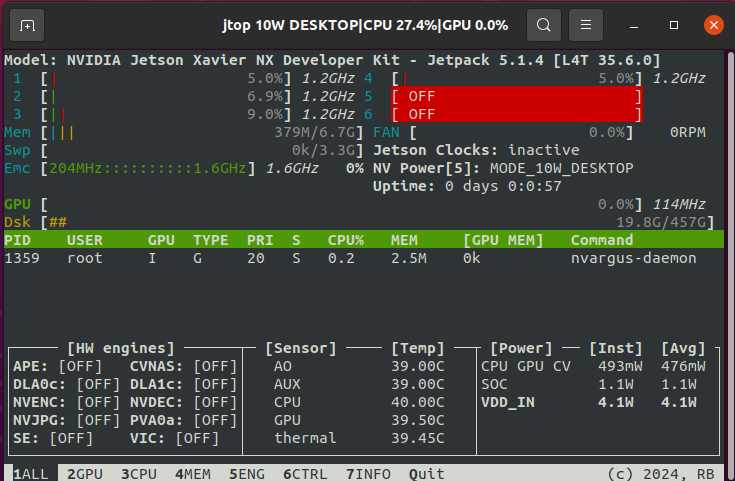Click the red OFF bar for CPU 5
The image size is (735, 481).
click(x=517, y=96)
